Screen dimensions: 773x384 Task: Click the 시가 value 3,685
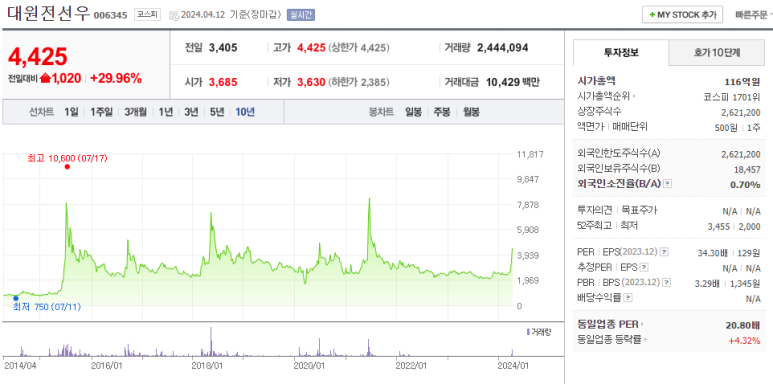[223, 82]
